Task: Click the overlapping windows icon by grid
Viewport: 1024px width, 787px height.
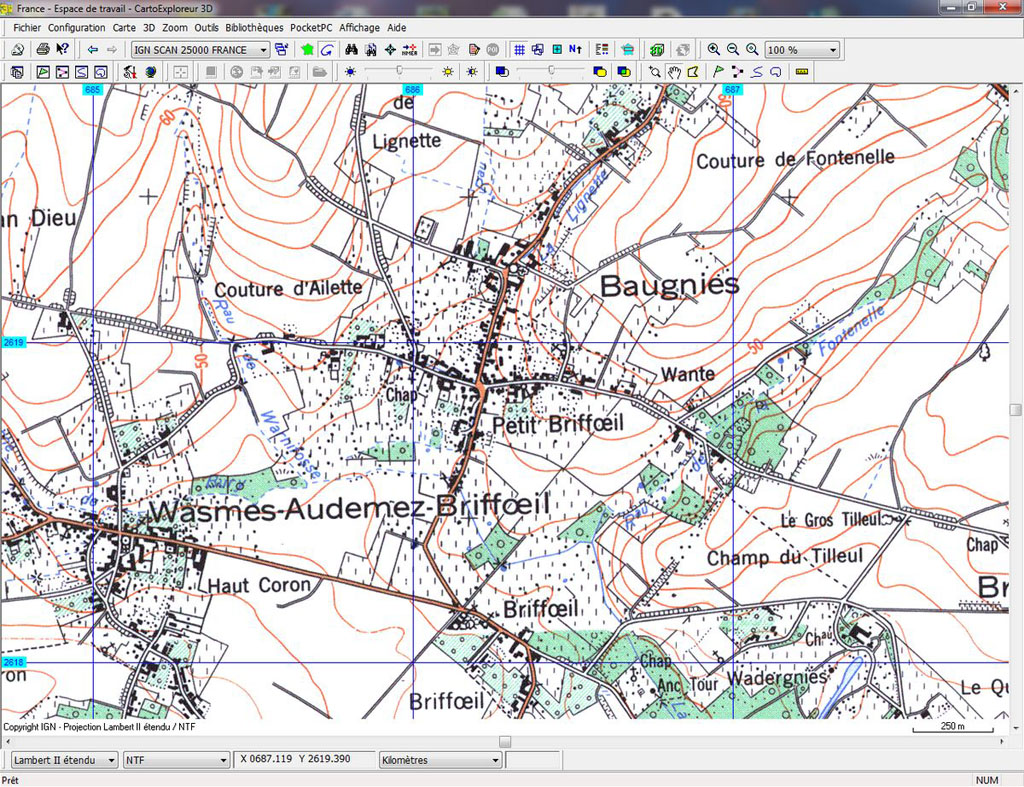Action: pyautogui.click(x=537, y=50)
